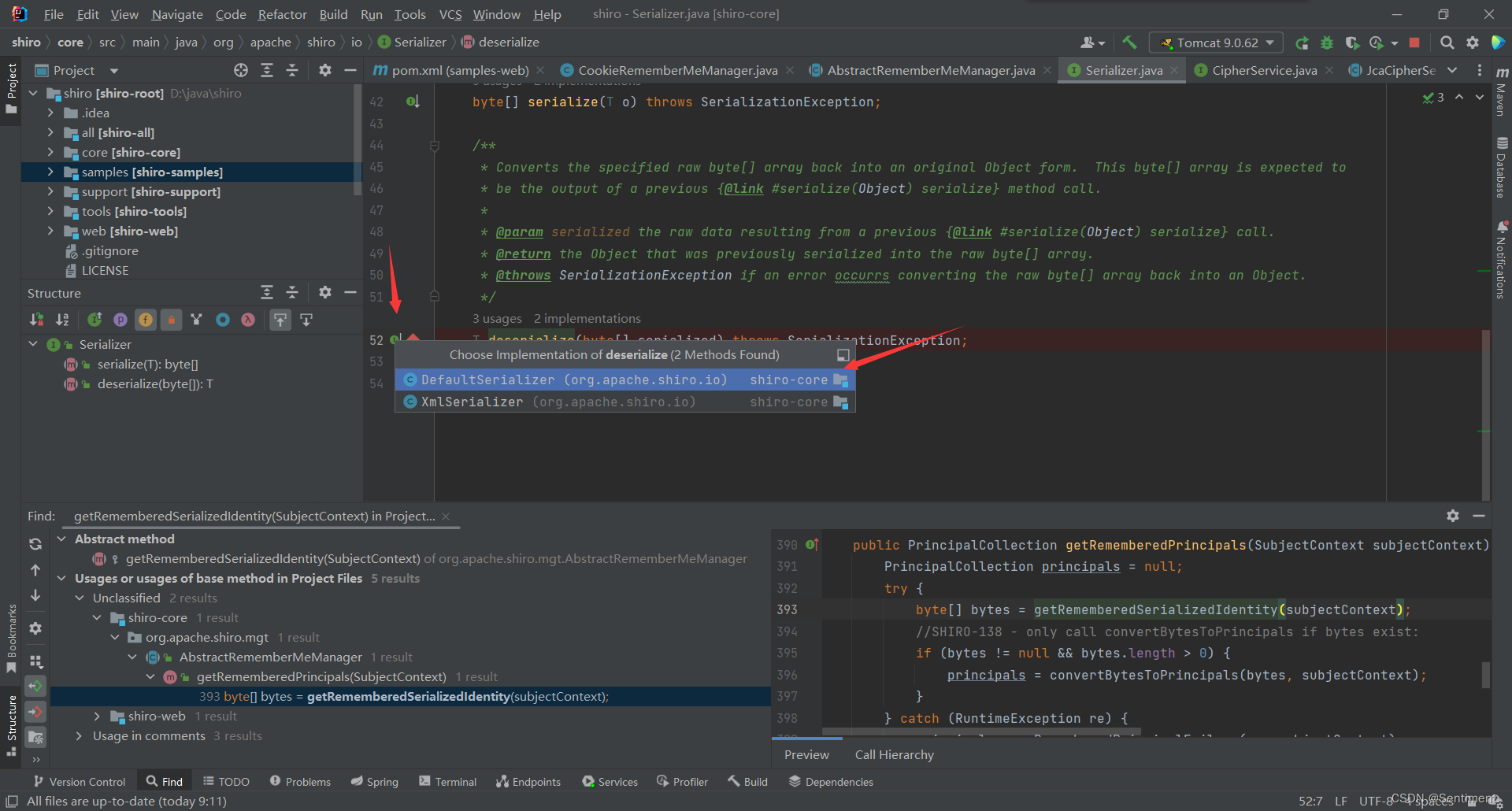1512x811 pixels.
Task: Open Maven tool window
Action: click(x=1502, y=91)
